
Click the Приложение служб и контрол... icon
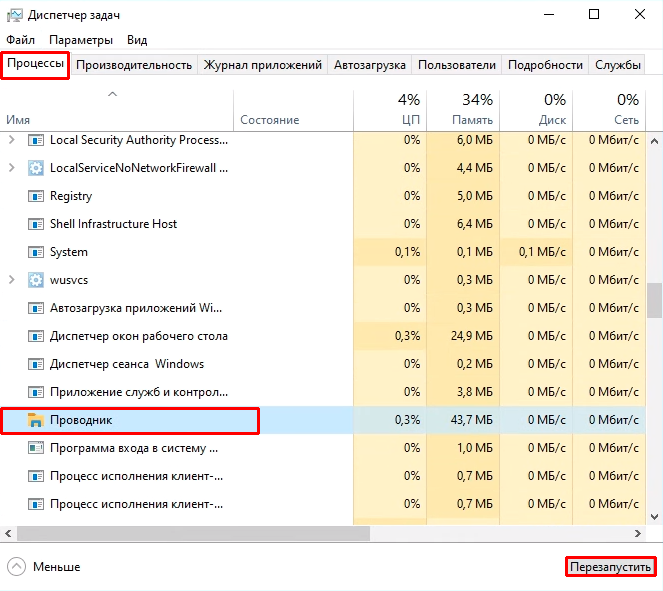[36, 392]
